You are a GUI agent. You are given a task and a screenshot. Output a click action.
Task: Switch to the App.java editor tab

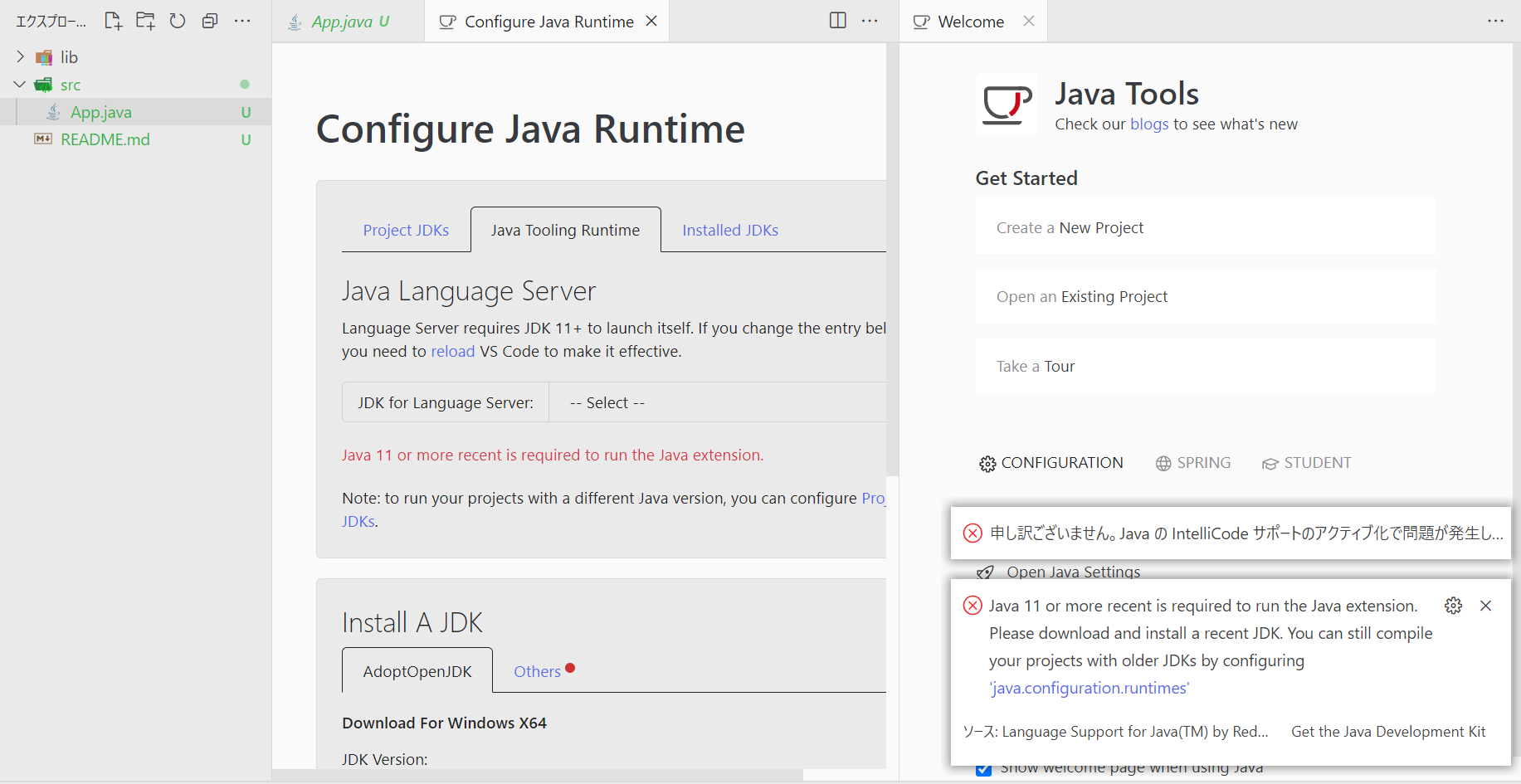(349, 22)
